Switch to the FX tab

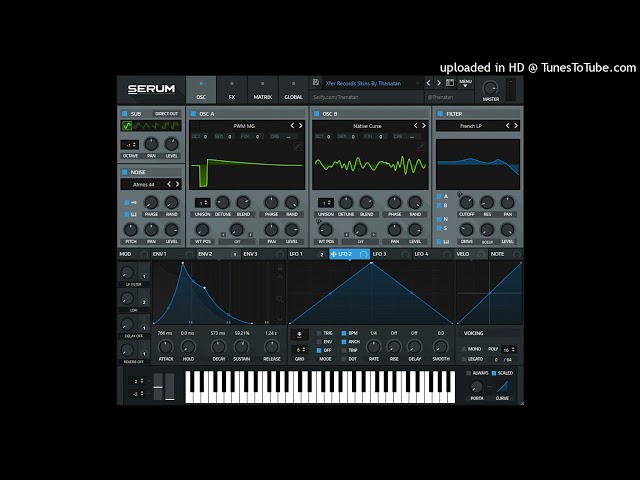232,90
